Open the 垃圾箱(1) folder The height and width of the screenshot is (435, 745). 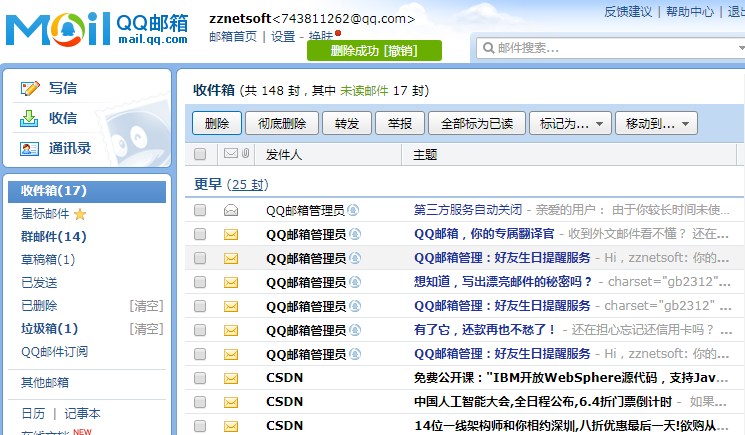(49, 329)
